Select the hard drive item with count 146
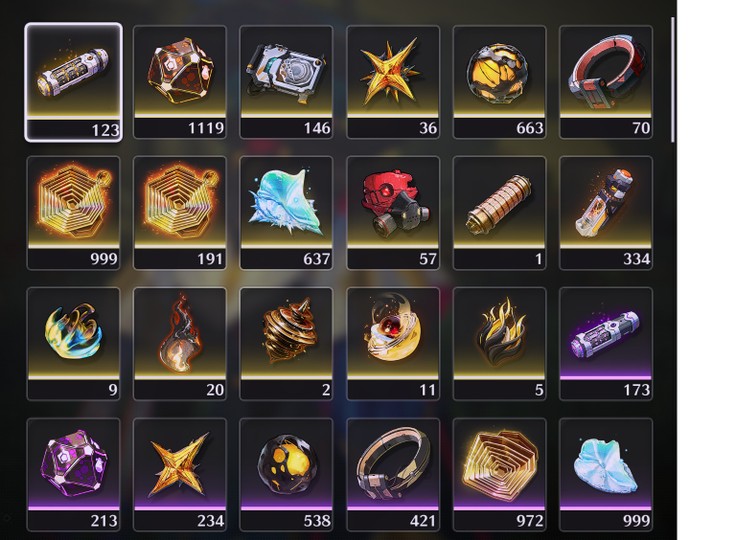 click(286, 82)
